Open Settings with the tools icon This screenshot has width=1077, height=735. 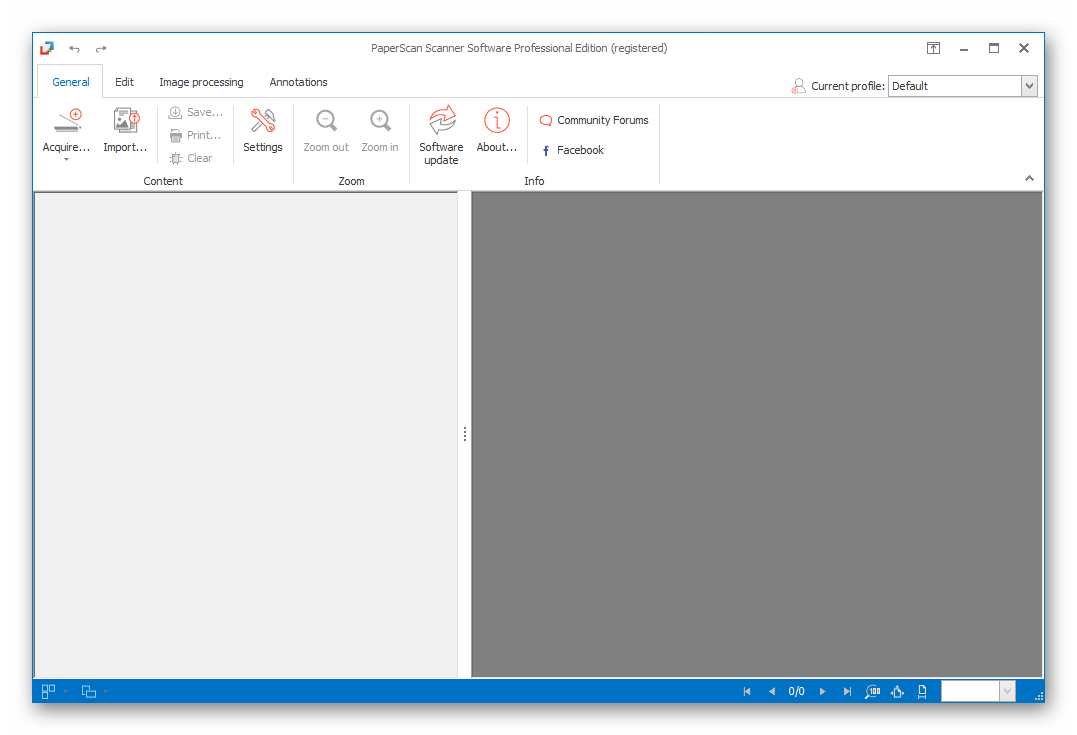(x=262, y=121)
